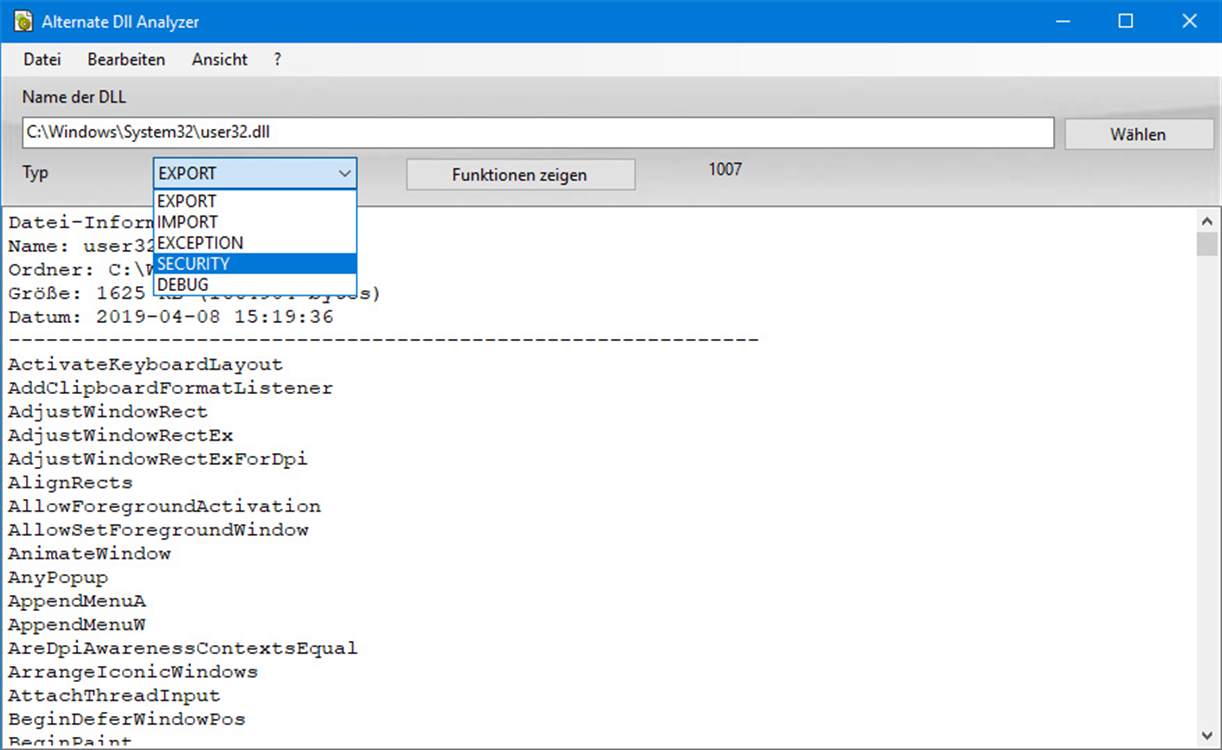Open the Bearbeiten menu
The image size is (1222, 750).
[126, 59]
